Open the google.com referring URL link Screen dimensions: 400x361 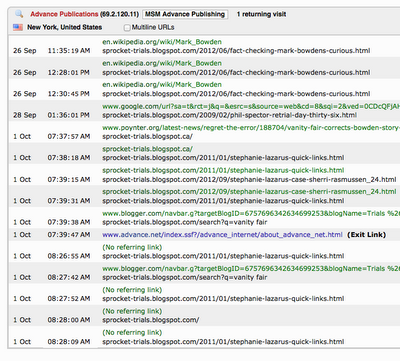tap(251, 106)
